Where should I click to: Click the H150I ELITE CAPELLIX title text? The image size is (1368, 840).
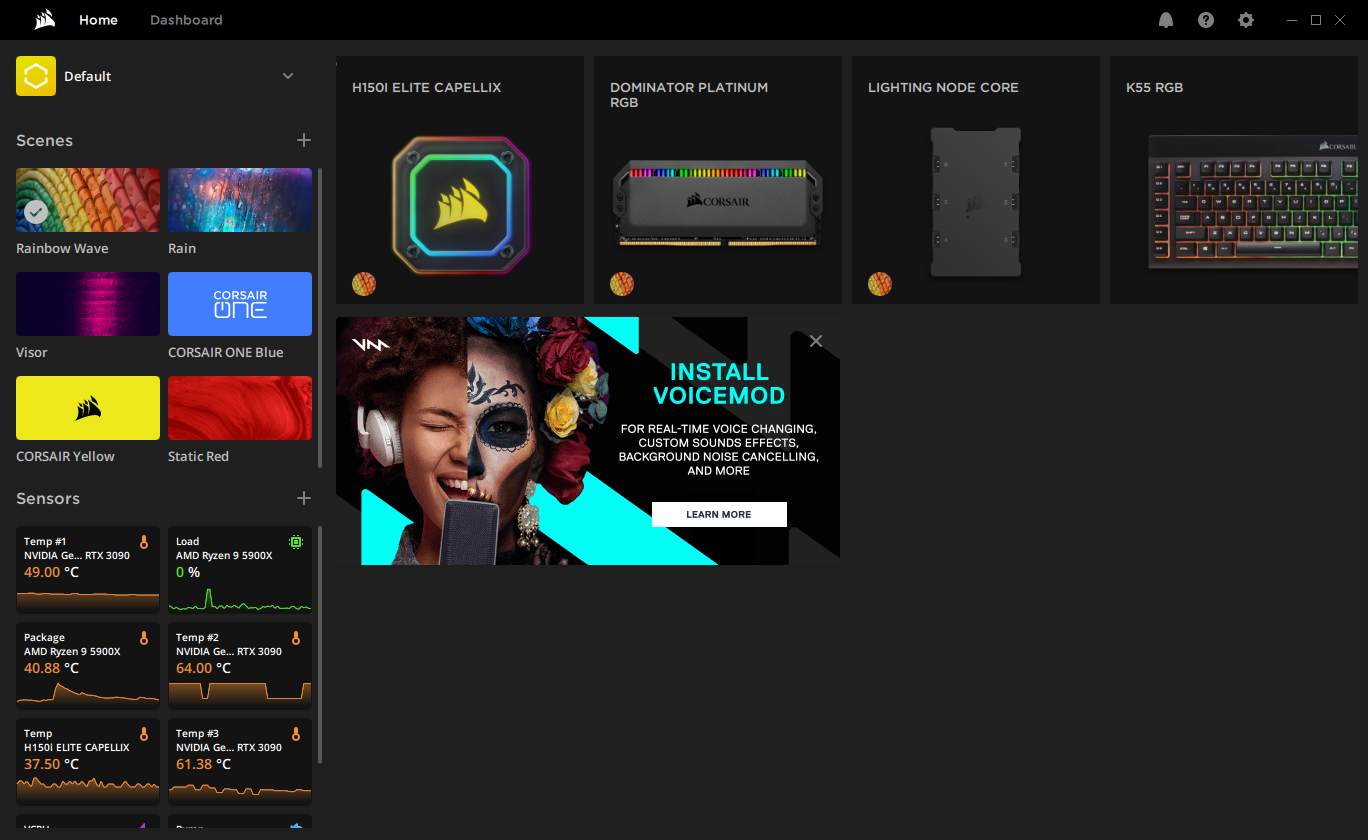coord(427,88)
